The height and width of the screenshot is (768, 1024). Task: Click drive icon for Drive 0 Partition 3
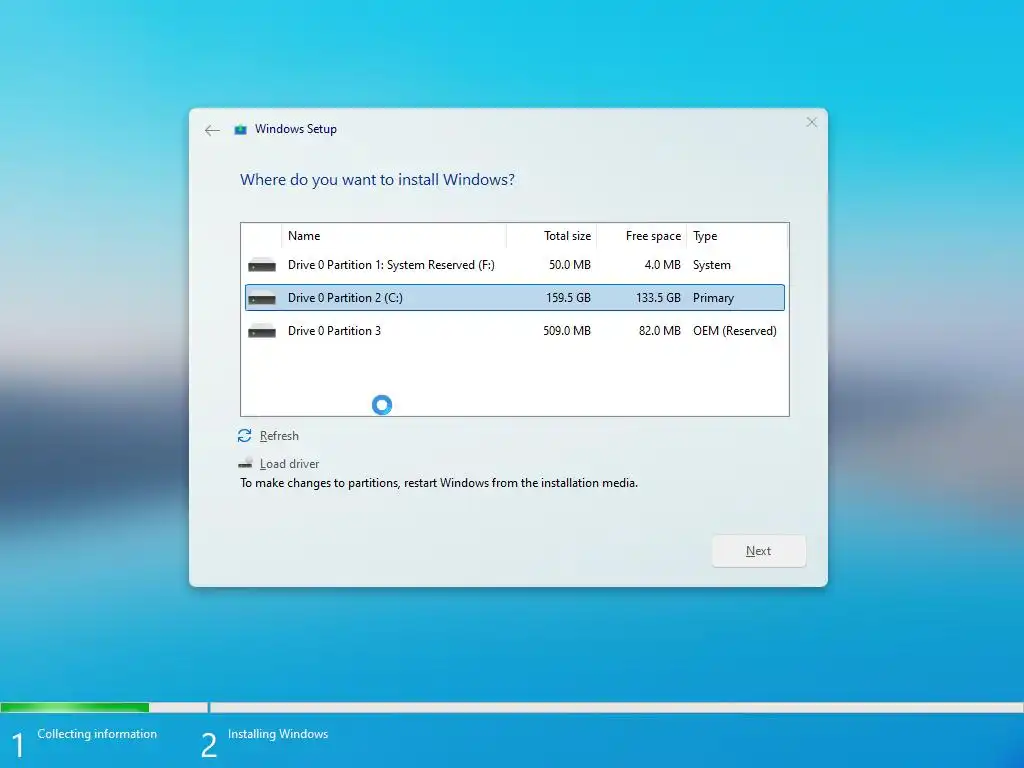tap(262, 331)
